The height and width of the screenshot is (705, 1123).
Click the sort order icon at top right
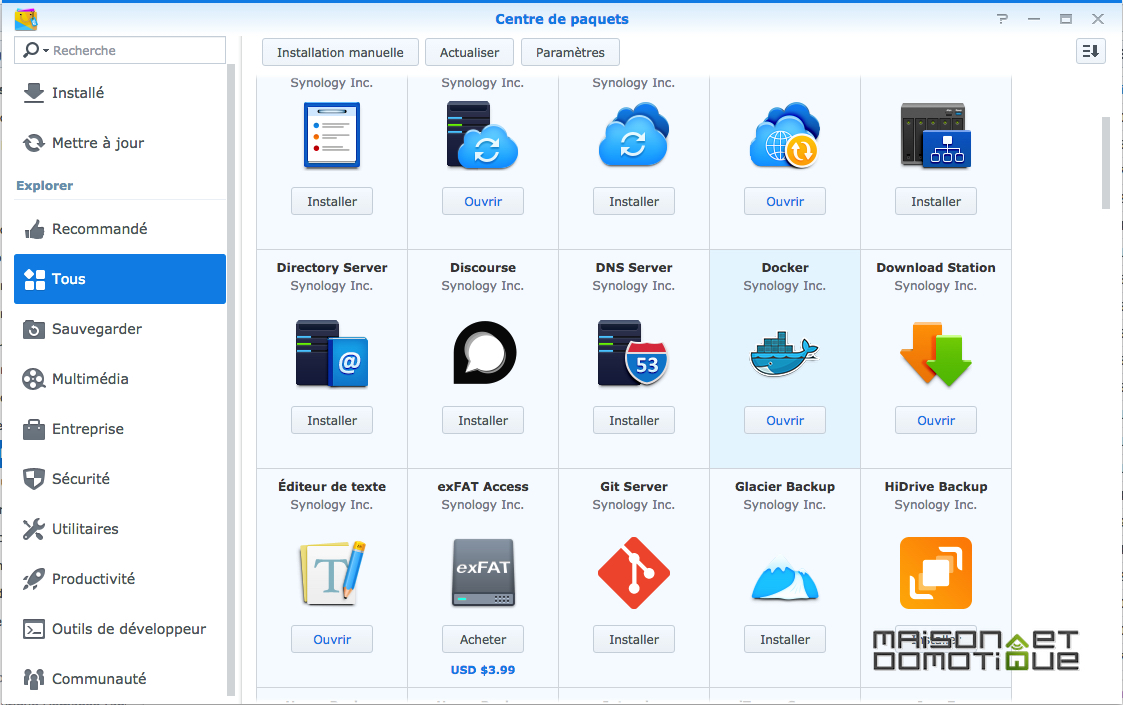pyautogui.click(x=1090, y=51)
